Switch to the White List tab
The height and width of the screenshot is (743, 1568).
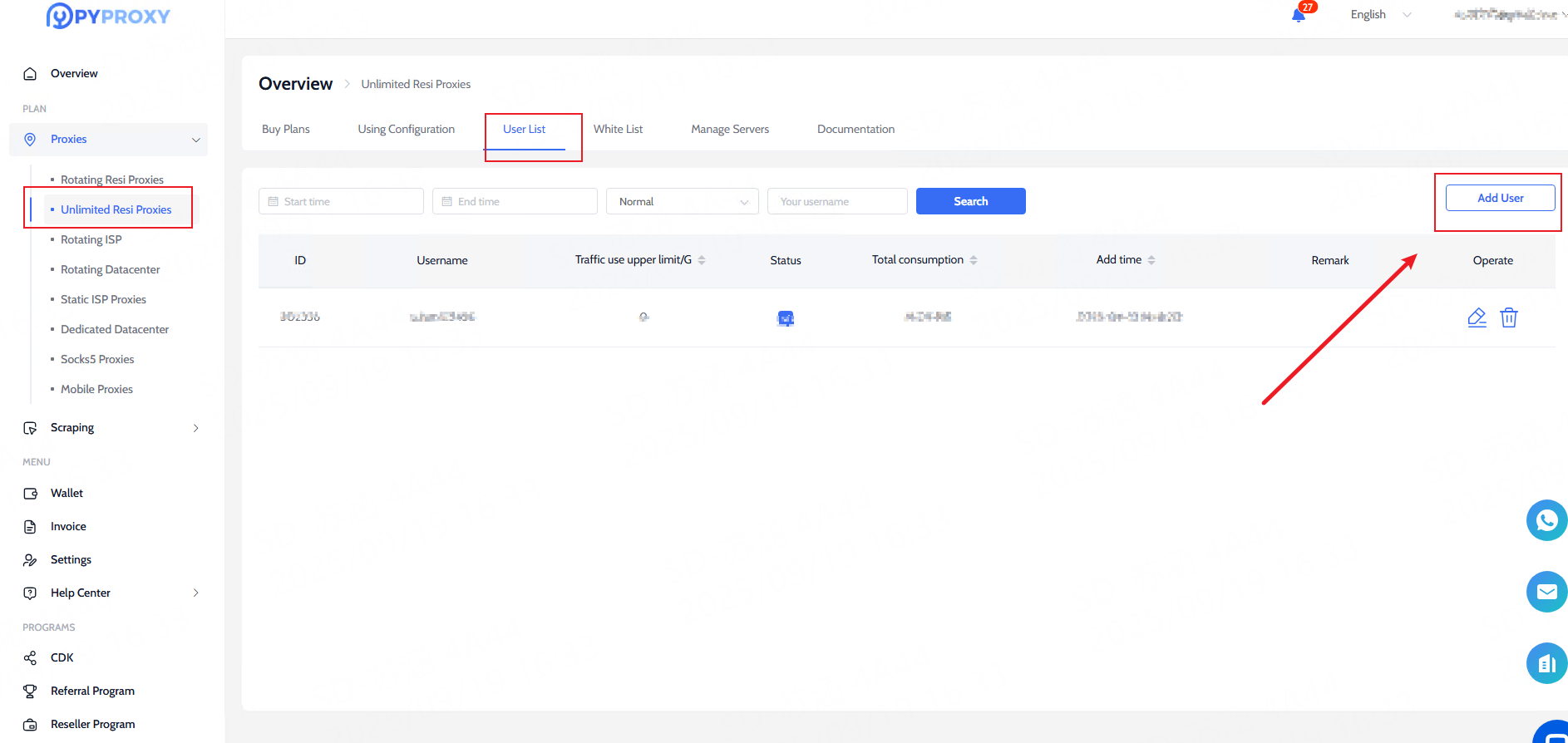coord(618,129)
